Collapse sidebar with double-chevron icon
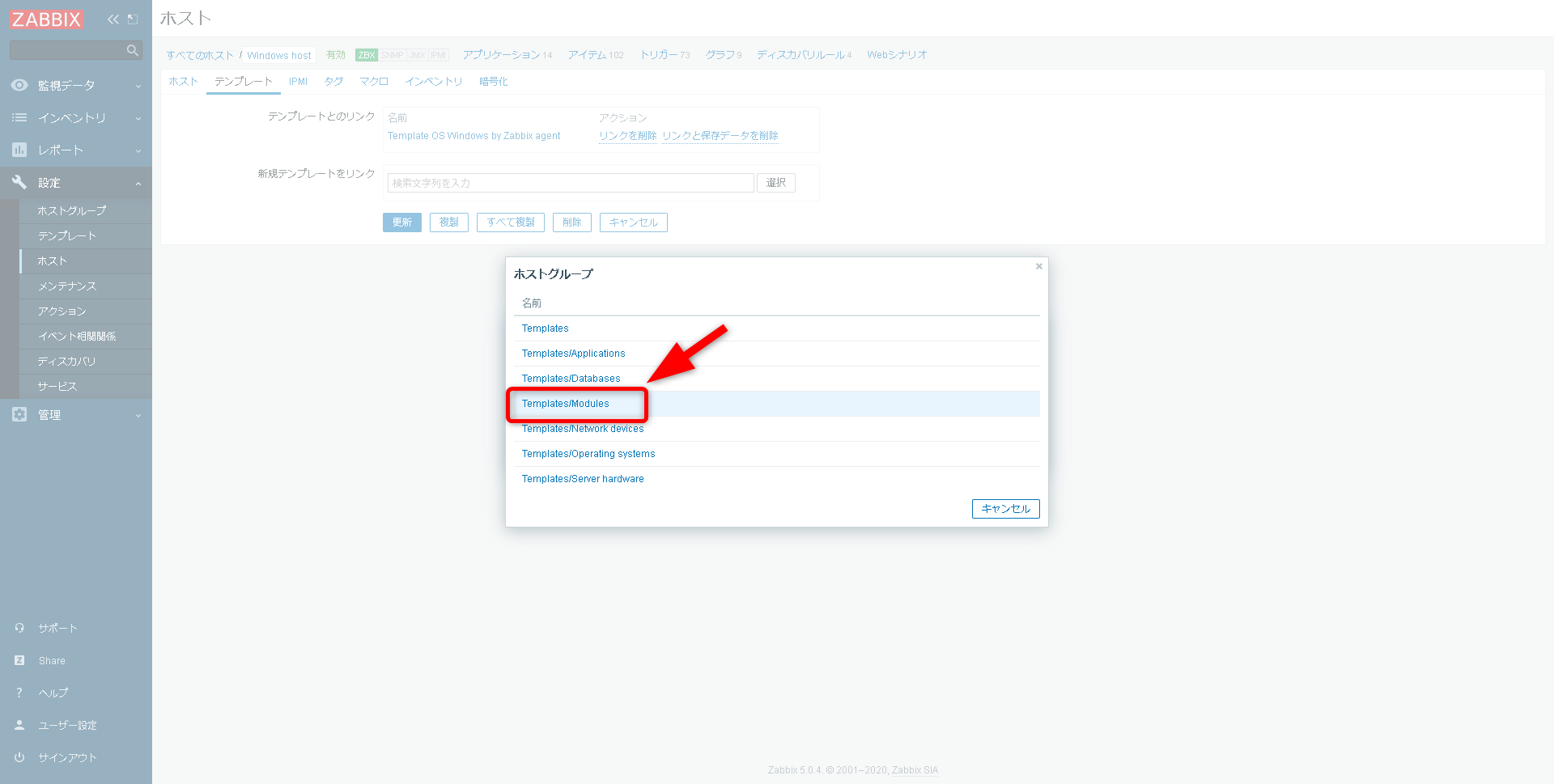Screen dimensions: 1554x784 click(x=113, y=19)
